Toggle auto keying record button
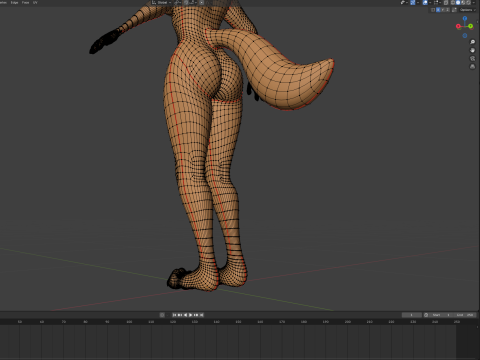Viewport: 480px width, 360px height. click(162, 315)
